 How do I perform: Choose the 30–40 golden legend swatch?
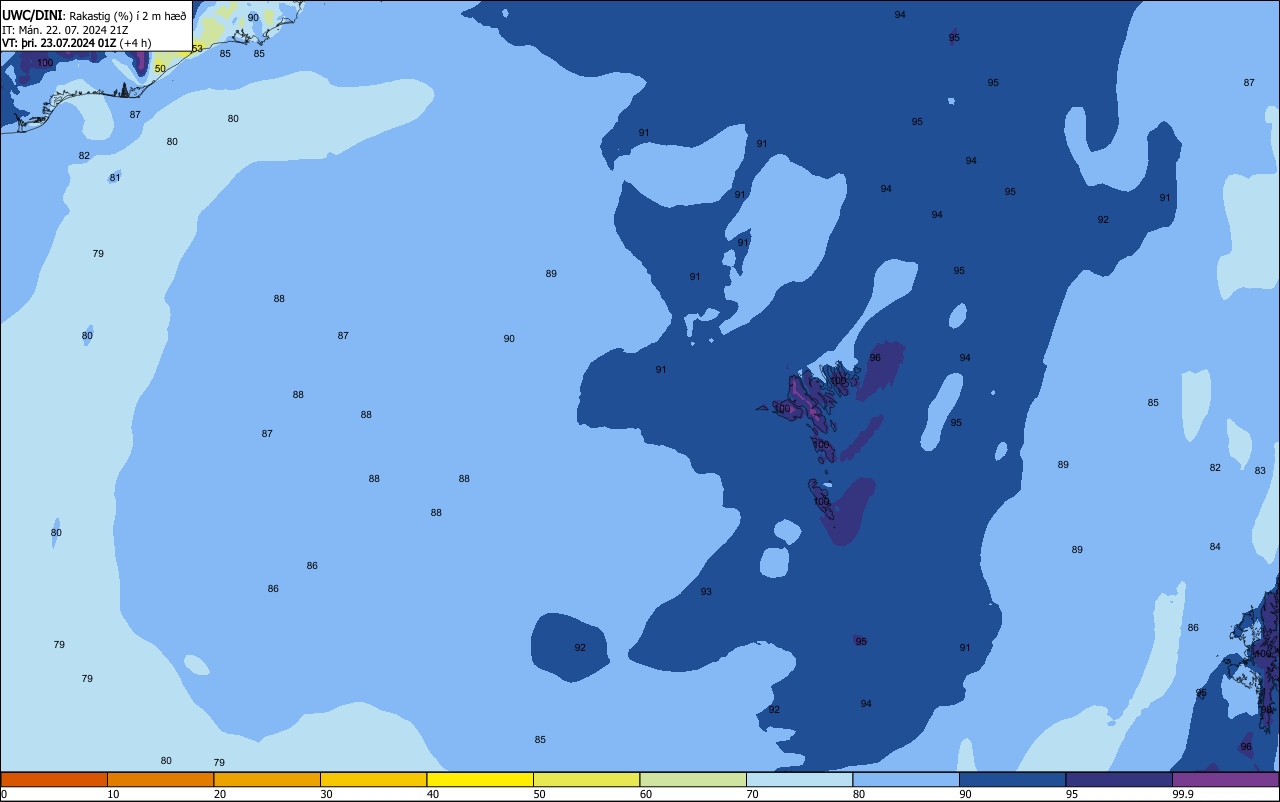click(x=373, y=779)
